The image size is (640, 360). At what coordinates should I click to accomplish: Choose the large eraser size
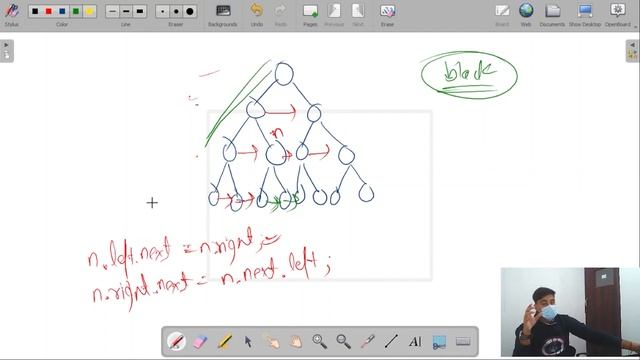pyautogui.click(x=190, y=11)
